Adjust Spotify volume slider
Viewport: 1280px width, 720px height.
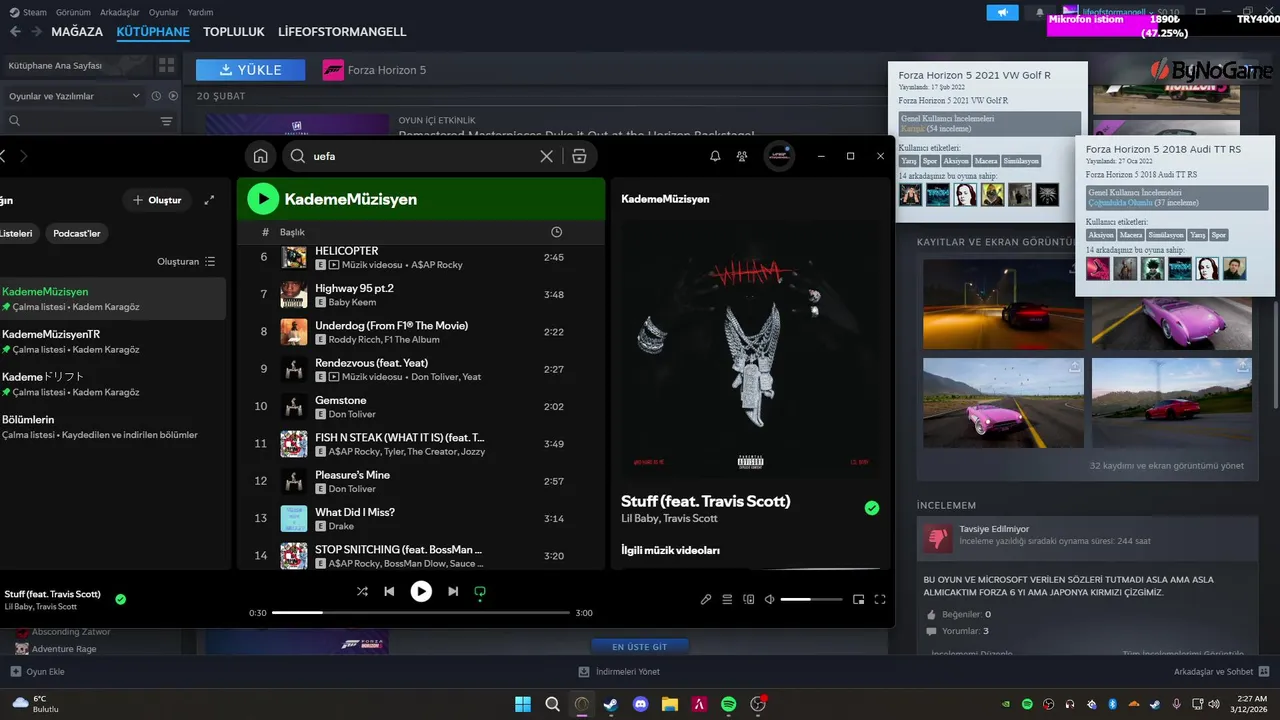[811, 600]
